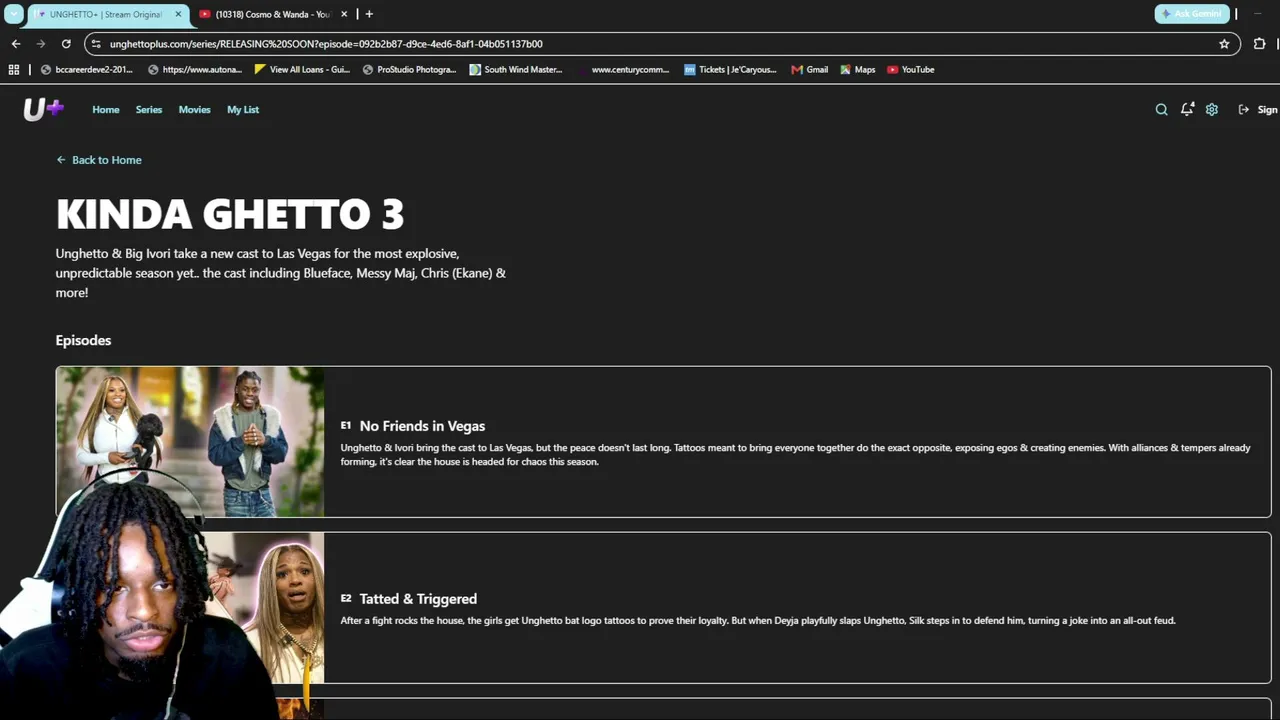Bookmark this page with the star icon
The height and width of the screenshot is (720, 1280).
1224,44
